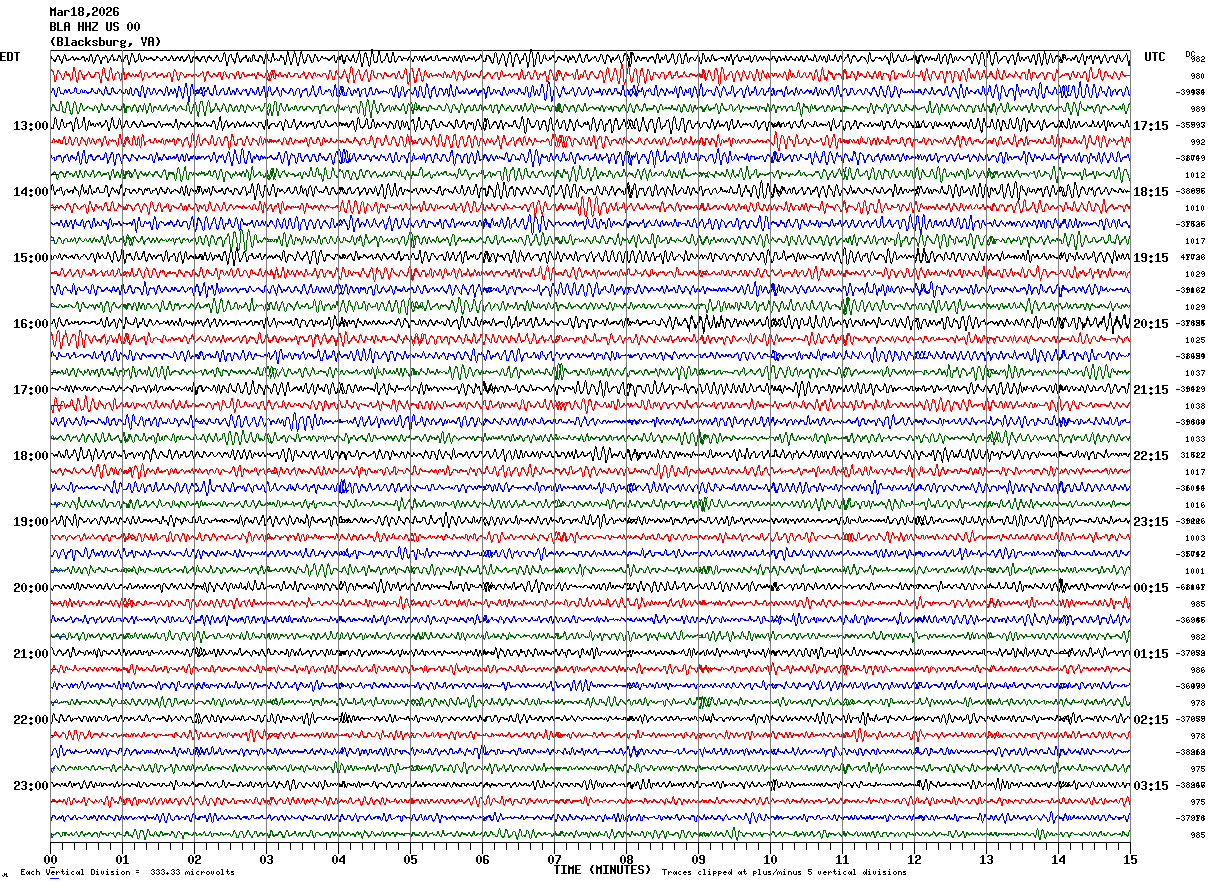Click the 21:00 EDT time label
Image resolution: width=1210 pixels, height=886 pixels.
pyautogui.click(x=30, y=654)
